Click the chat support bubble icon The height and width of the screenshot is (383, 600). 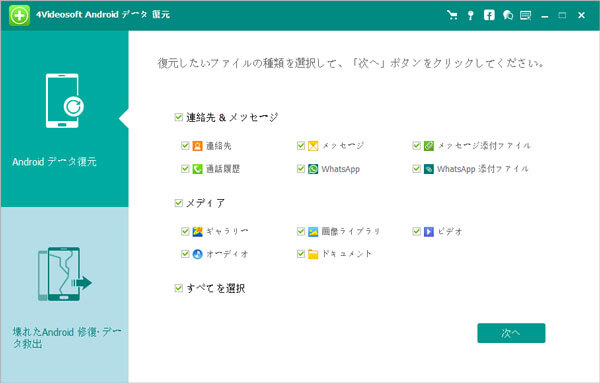(508, 15)
